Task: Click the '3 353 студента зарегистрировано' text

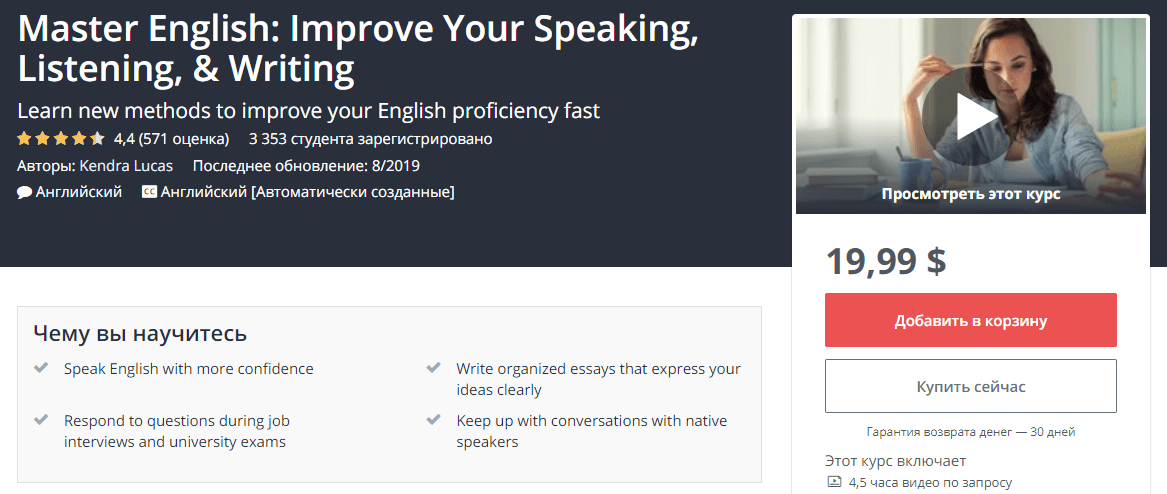Action: 371,139
